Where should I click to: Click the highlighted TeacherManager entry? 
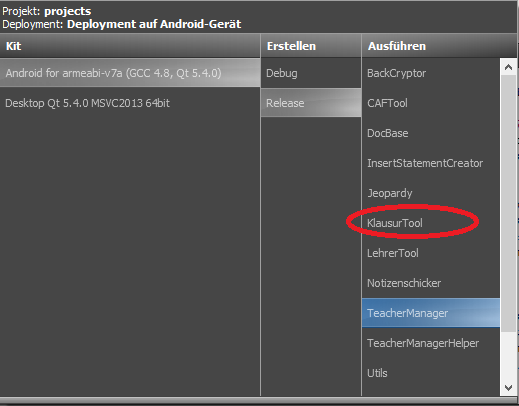coord(431,313)
